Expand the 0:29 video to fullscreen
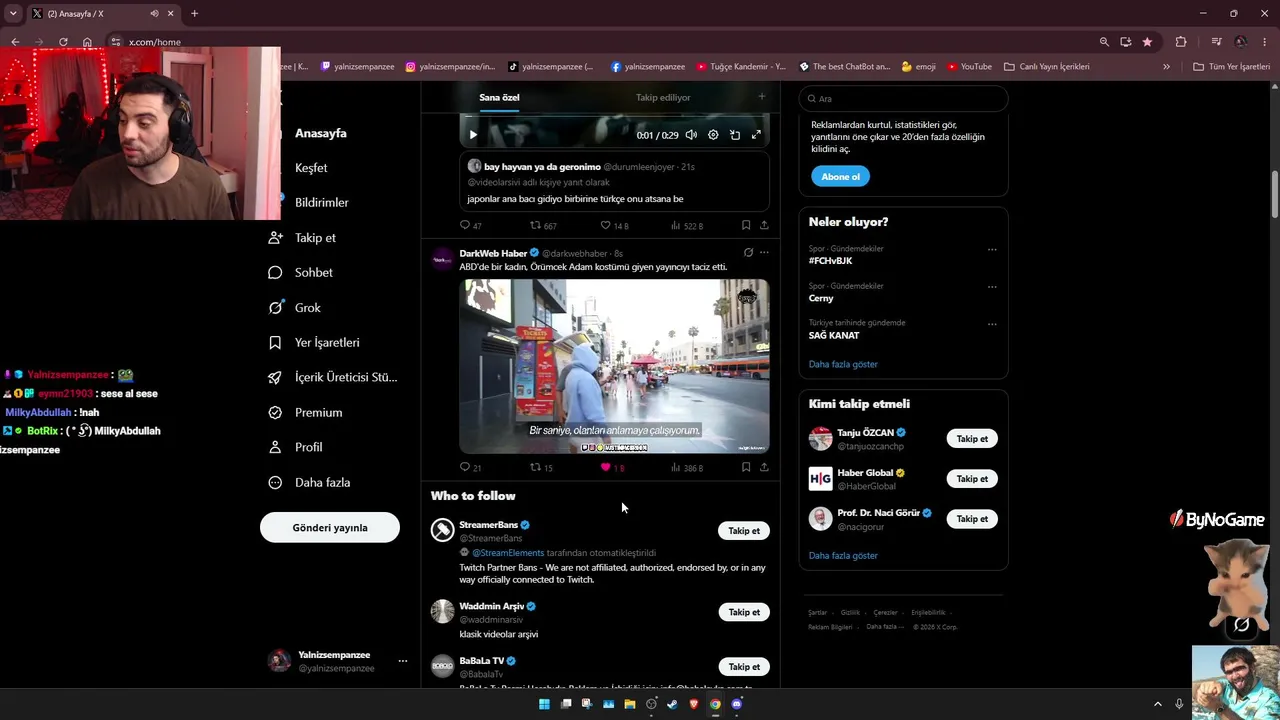Image resolution: width=1280 pixels, height=720 pixels. click(756, 135)
